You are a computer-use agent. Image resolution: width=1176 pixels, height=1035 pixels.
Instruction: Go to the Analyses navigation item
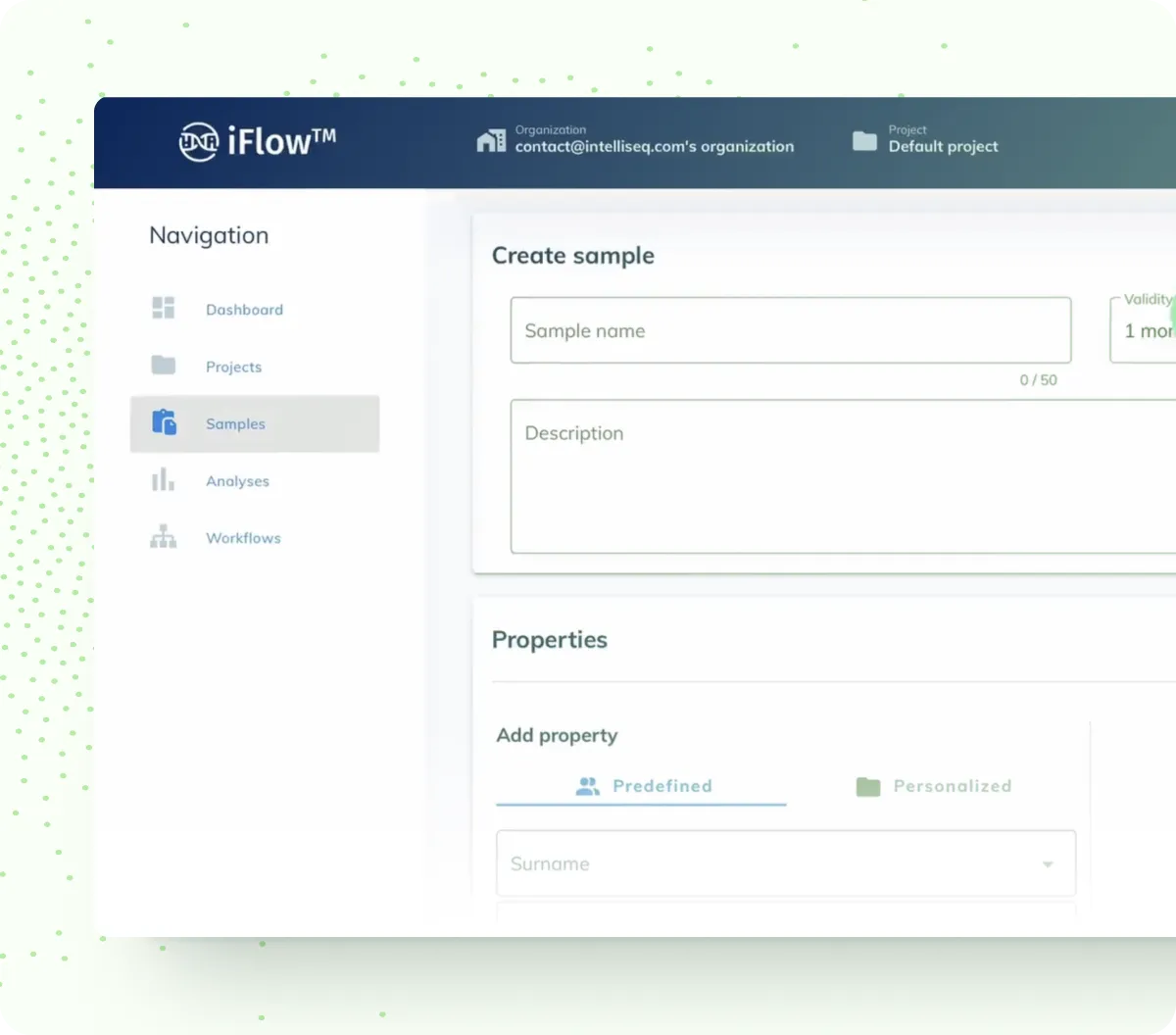click(x=255, y=480)
